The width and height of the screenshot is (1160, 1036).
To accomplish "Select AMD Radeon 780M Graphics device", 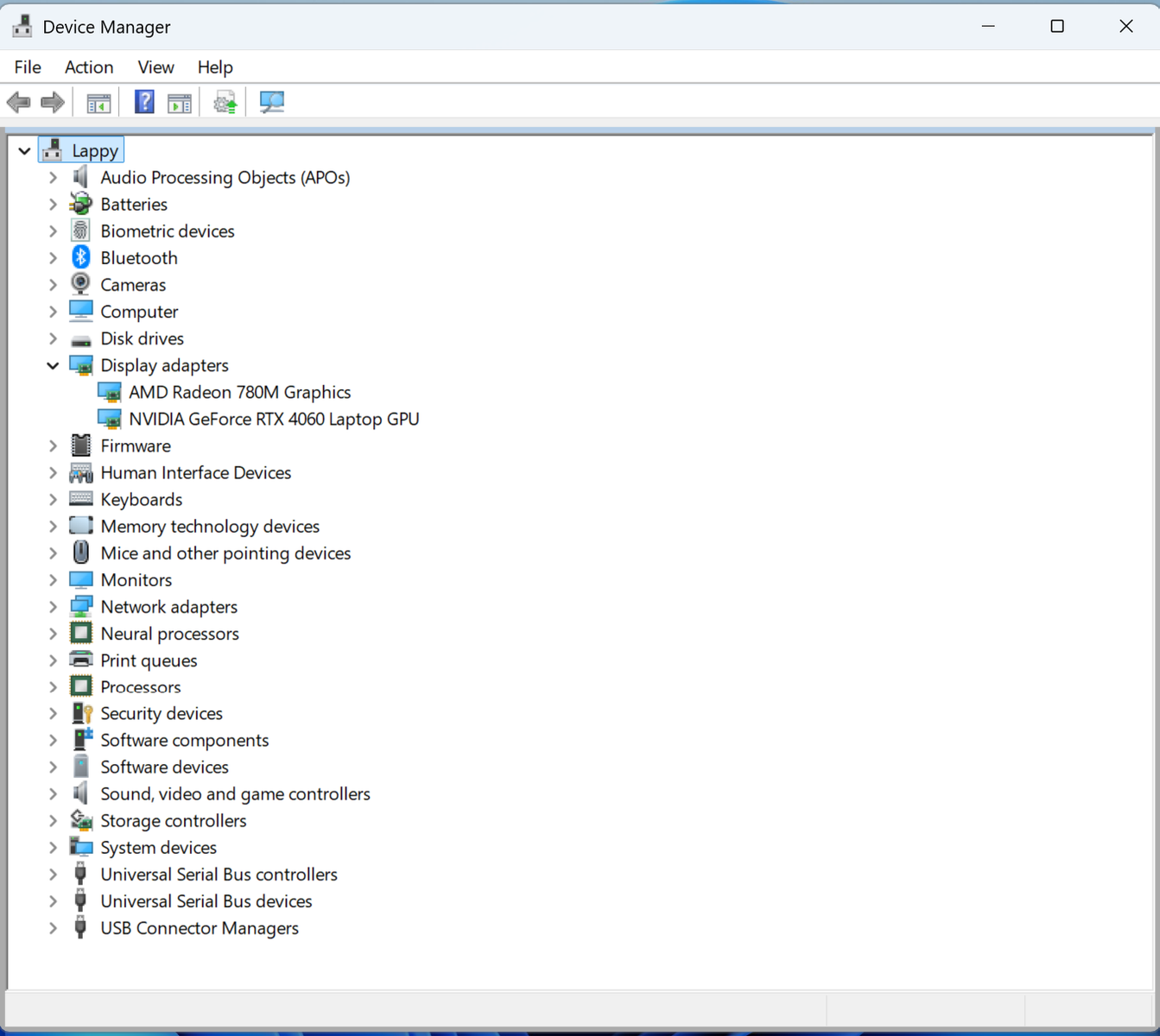I will [x=239, y=393].
